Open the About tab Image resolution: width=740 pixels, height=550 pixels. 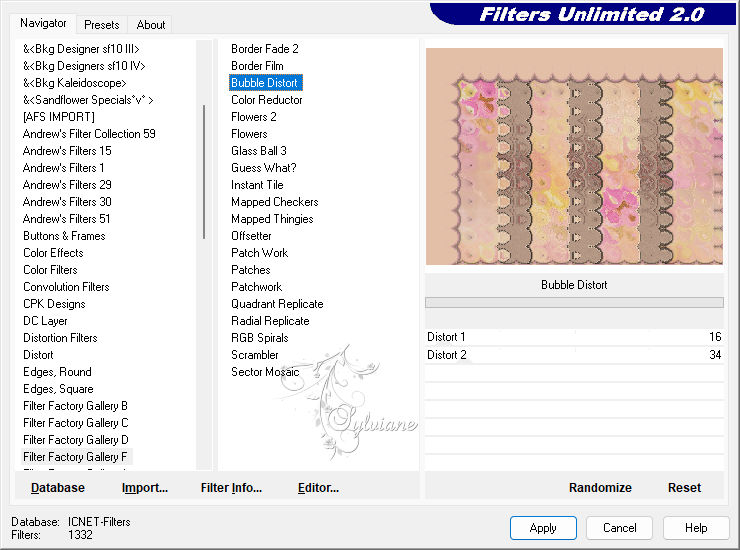coord(151,25)
